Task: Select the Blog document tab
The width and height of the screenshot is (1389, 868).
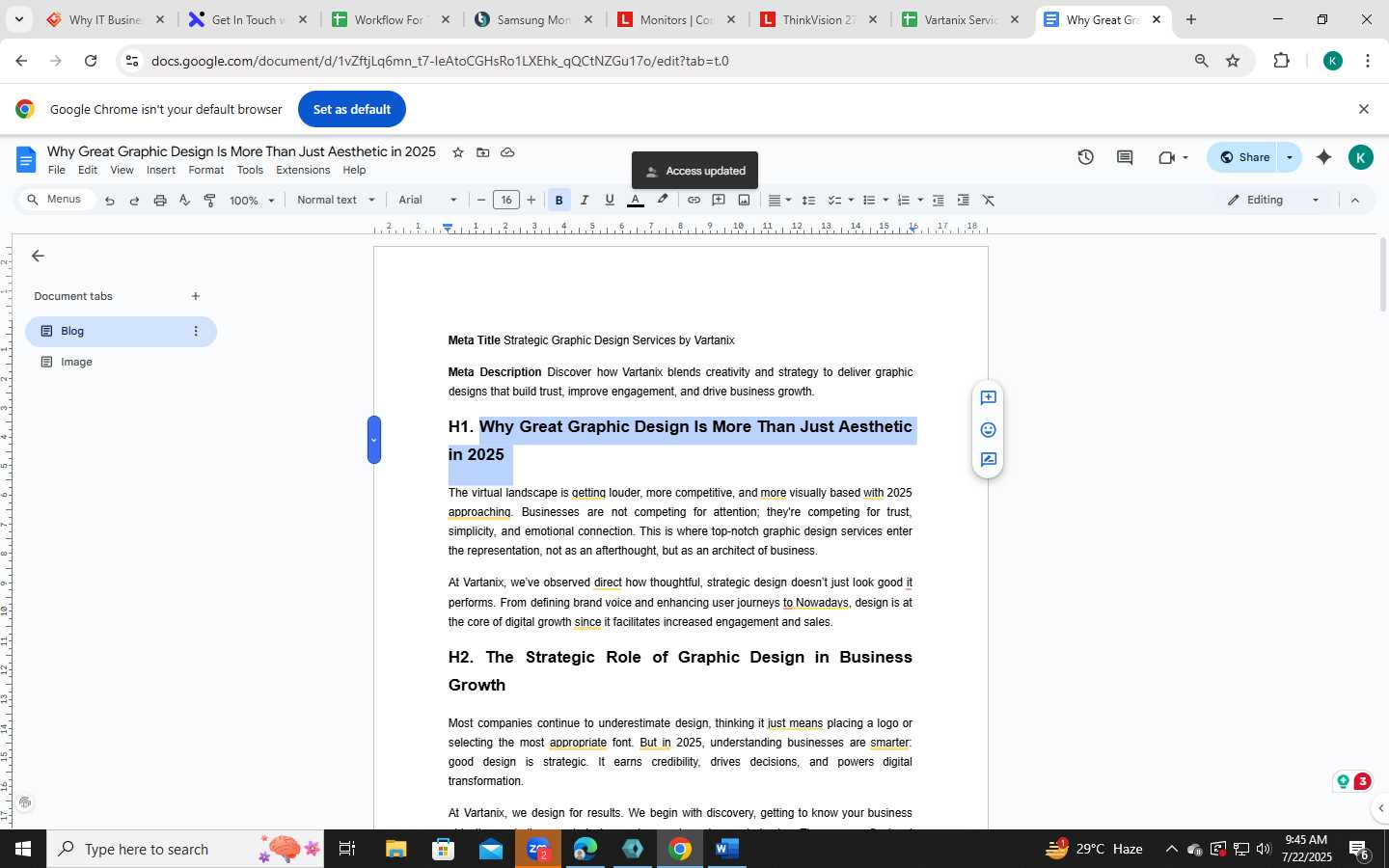Action: pos(121,331)
